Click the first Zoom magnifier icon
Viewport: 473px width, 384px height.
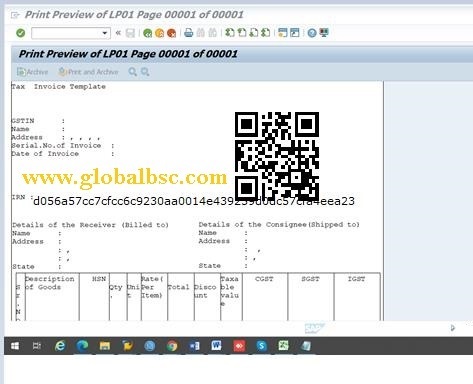tap(133, 72)
